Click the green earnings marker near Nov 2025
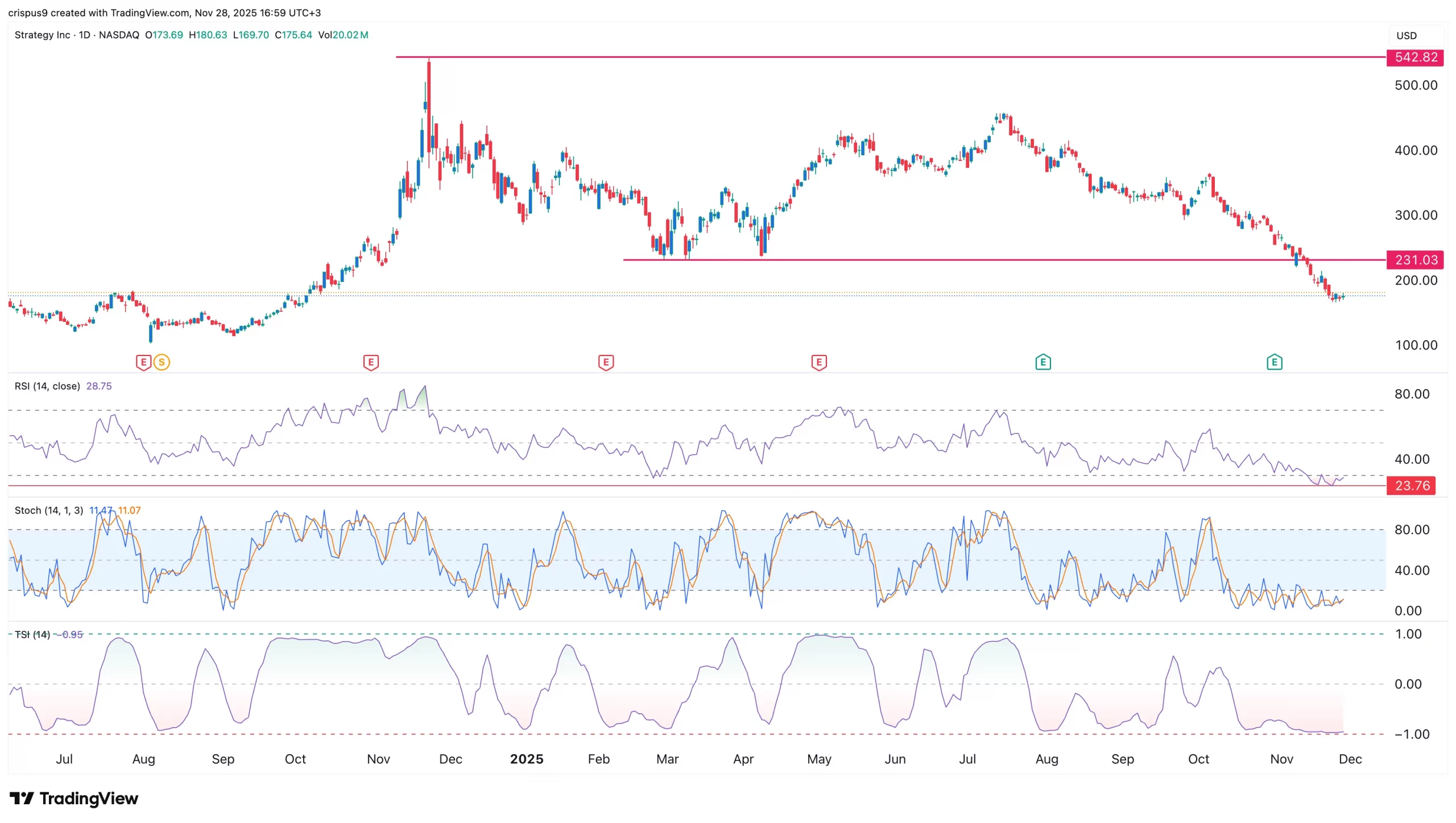 pyautogui.click(x=1274, y=362)
